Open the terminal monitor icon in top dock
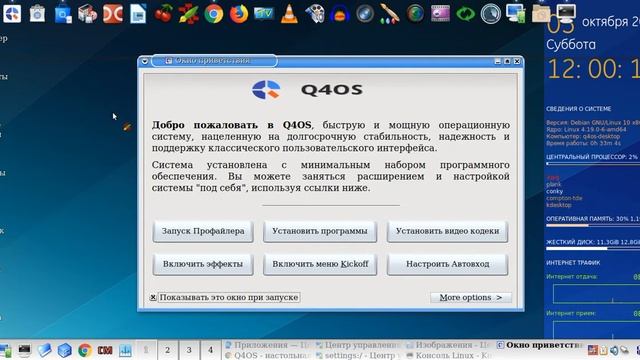640x360 pixels. (567, 13)
